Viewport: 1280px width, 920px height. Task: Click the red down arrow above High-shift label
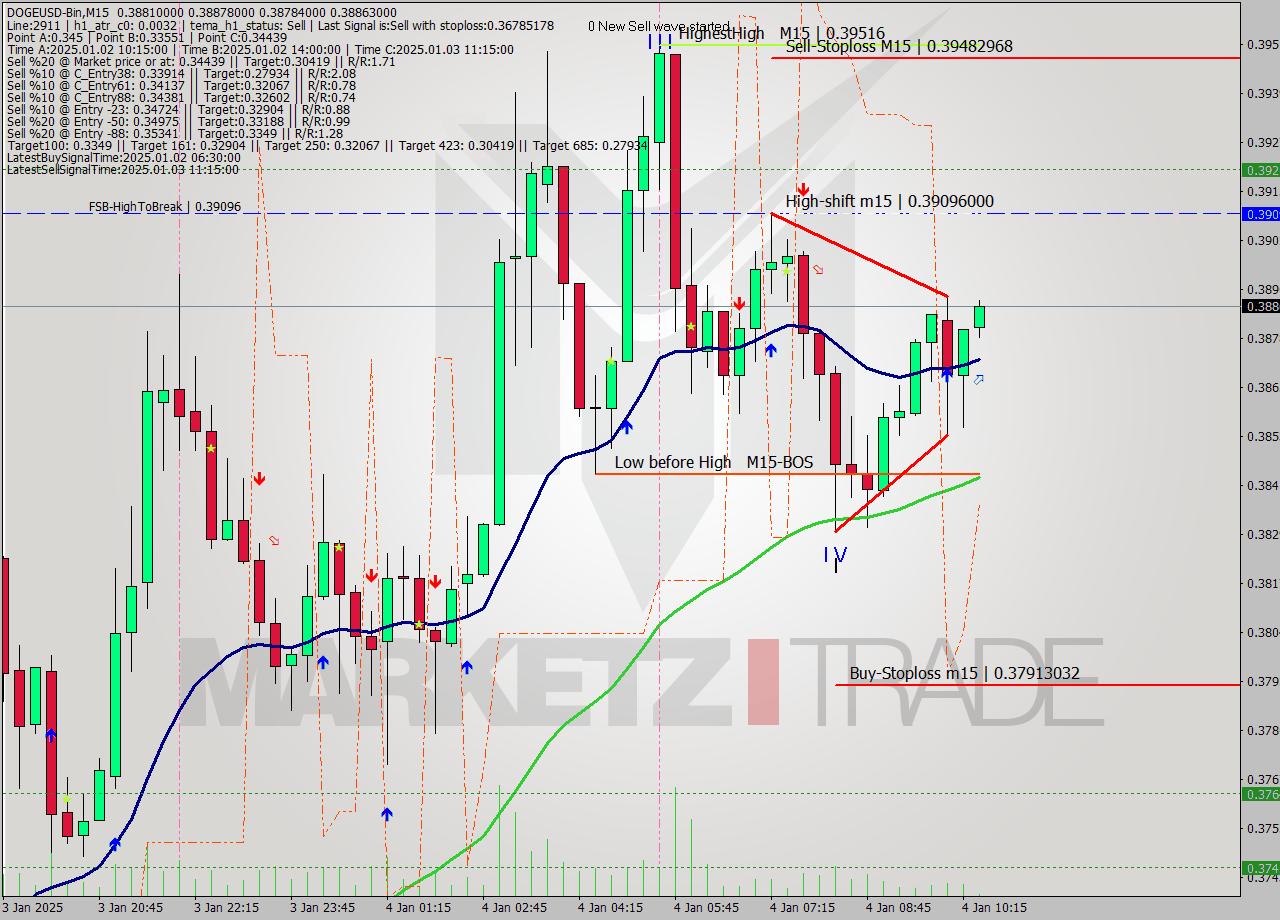coord(802,188)
